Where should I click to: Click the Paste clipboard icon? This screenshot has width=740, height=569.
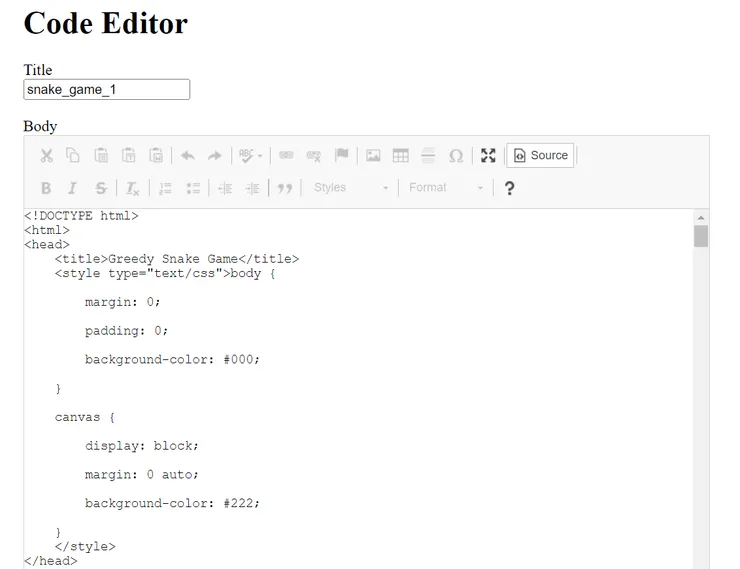[101, 156]
